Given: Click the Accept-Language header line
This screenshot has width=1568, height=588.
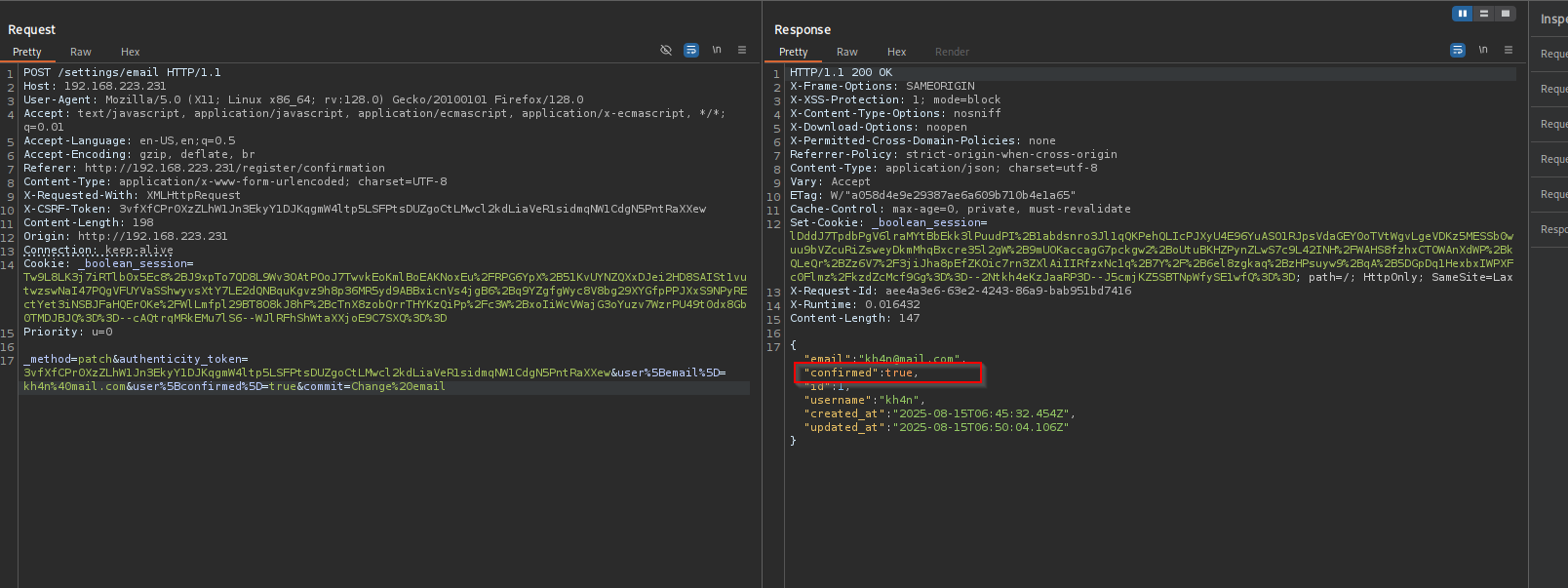Looking at the screenshot, I should click(130, 140).
